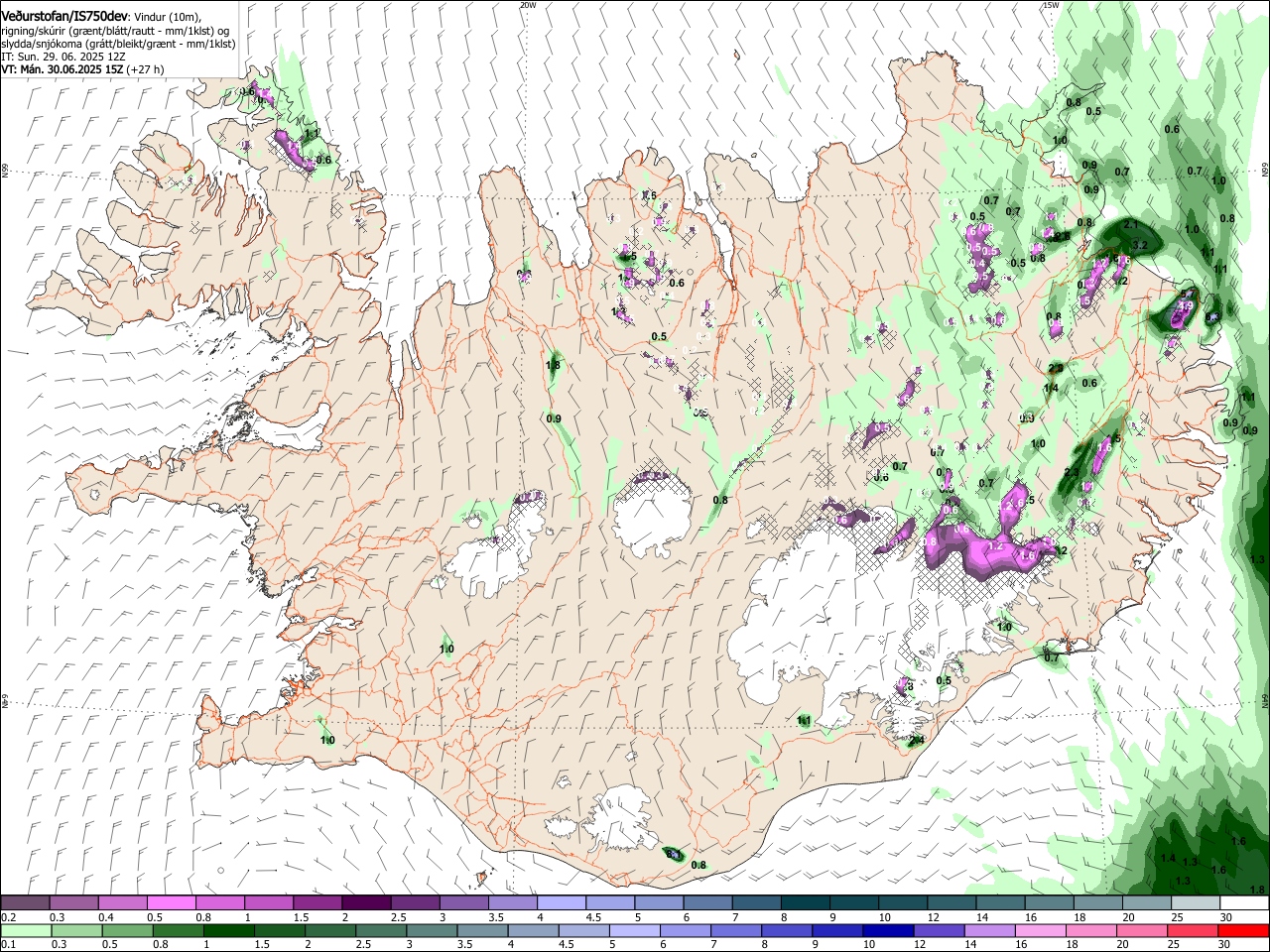
Task: Pick the darkest purple swatch labeled 2 on snow scale
Action: point(366,903)
